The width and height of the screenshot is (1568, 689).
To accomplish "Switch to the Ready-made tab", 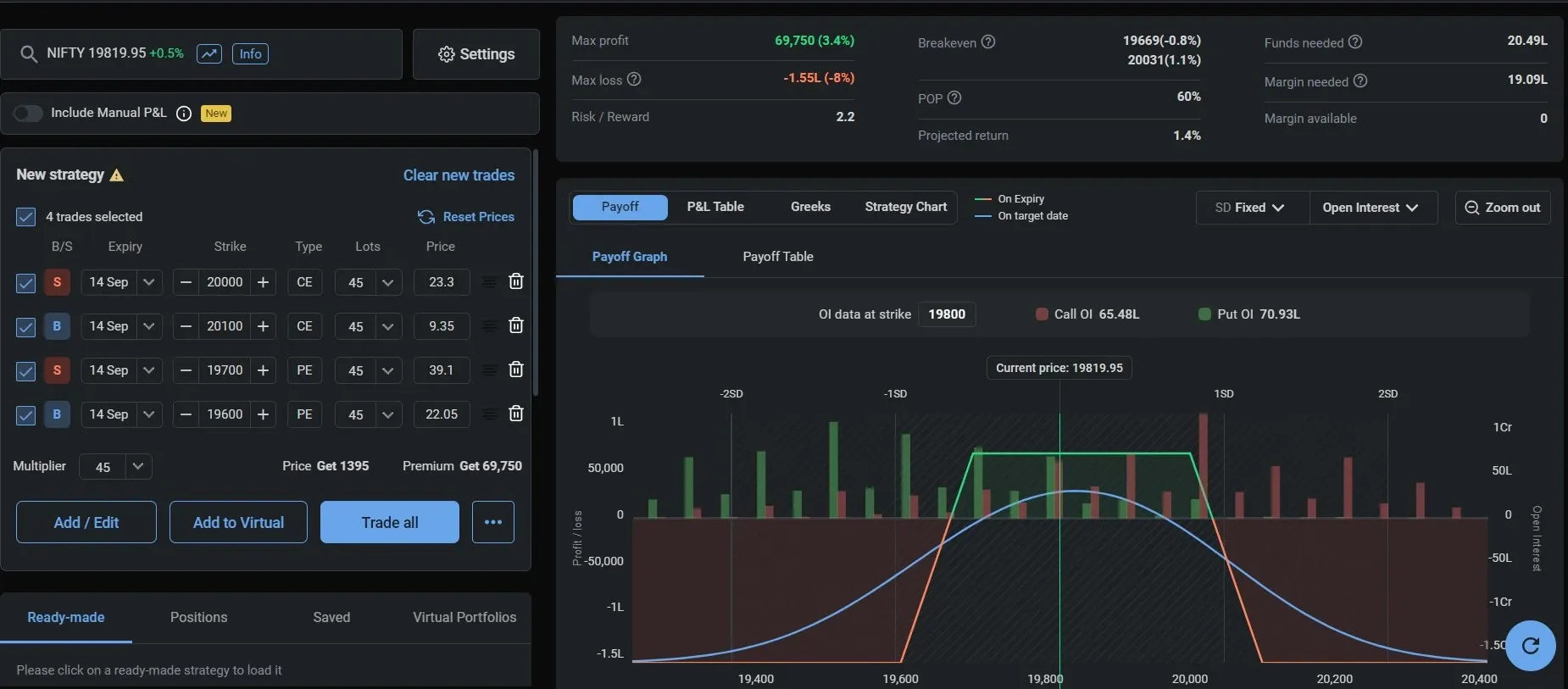I will [x=66, y=617].
